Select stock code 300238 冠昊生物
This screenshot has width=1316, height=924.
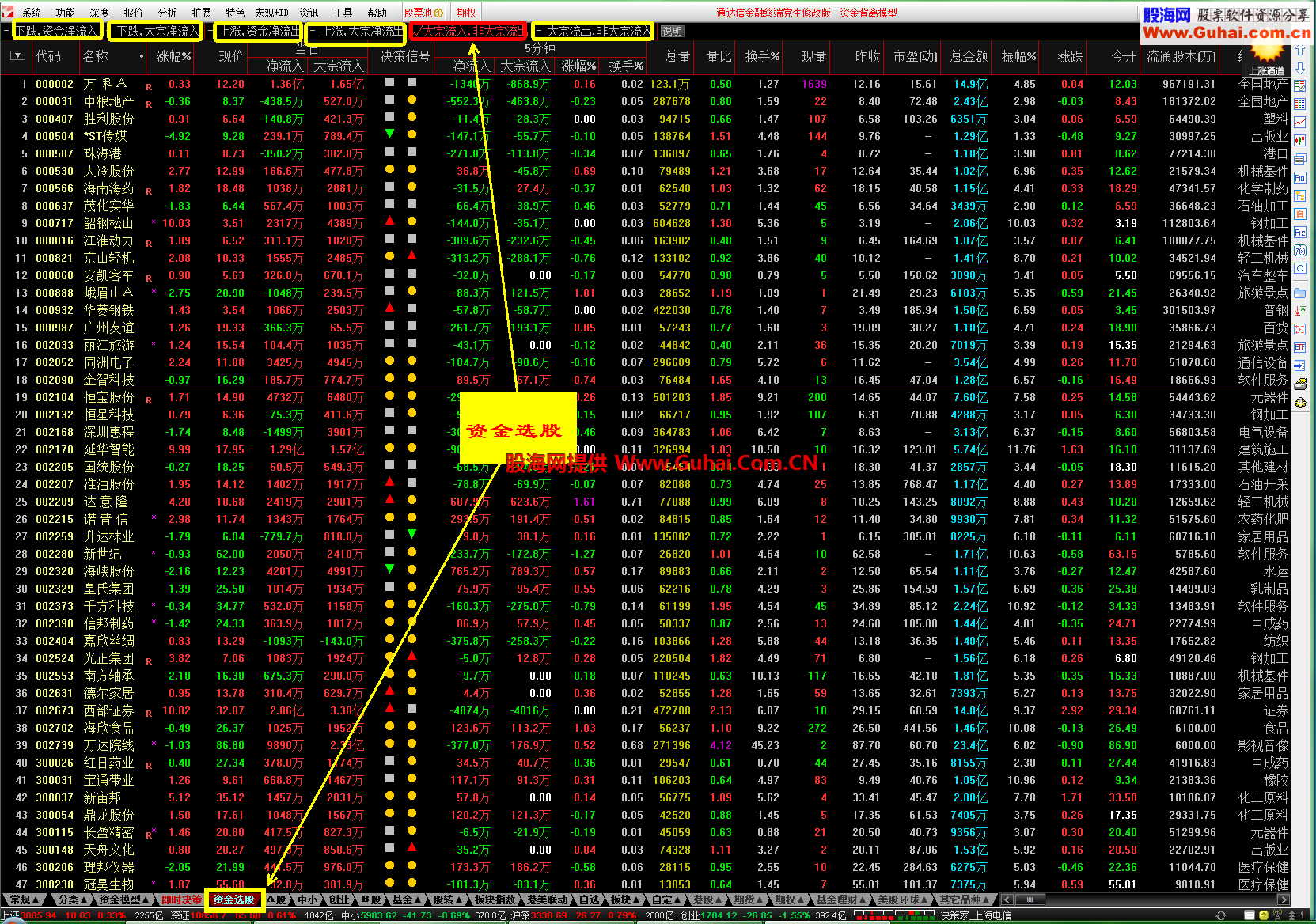(x=55, y=884)
